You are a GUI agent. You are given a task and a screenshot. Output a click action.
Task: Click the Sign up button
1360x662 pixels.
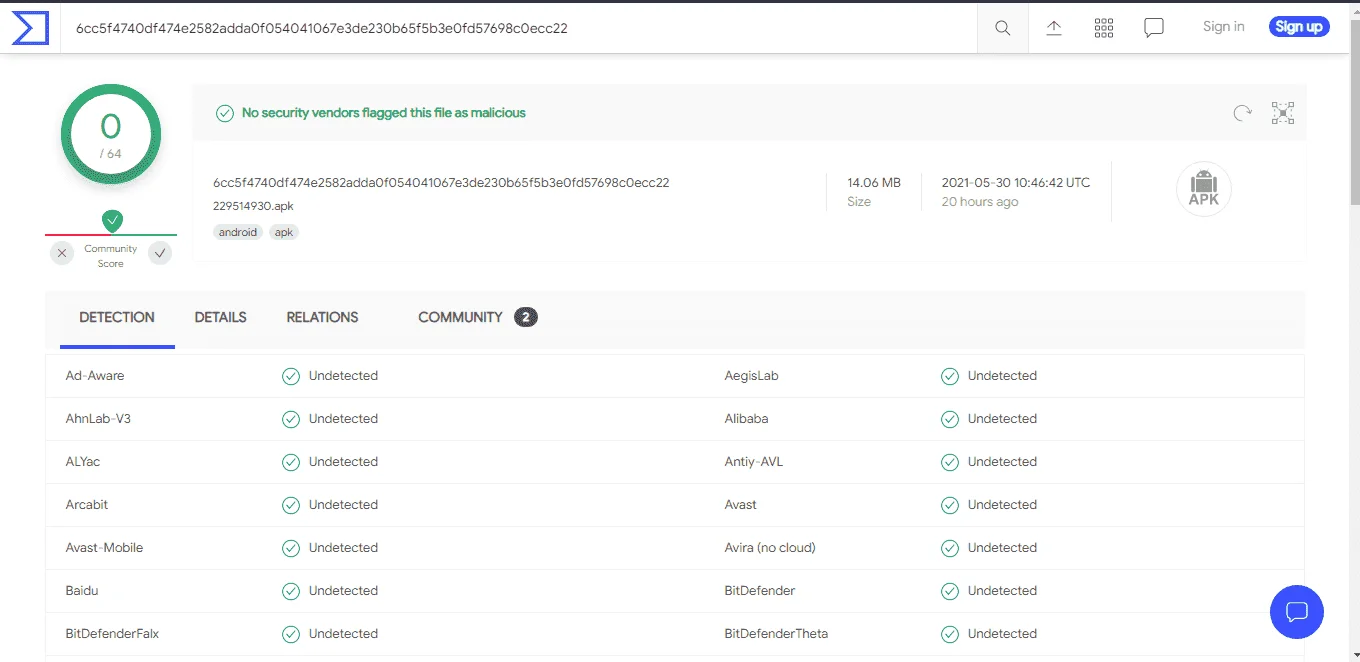click(x=1299, y=27)
